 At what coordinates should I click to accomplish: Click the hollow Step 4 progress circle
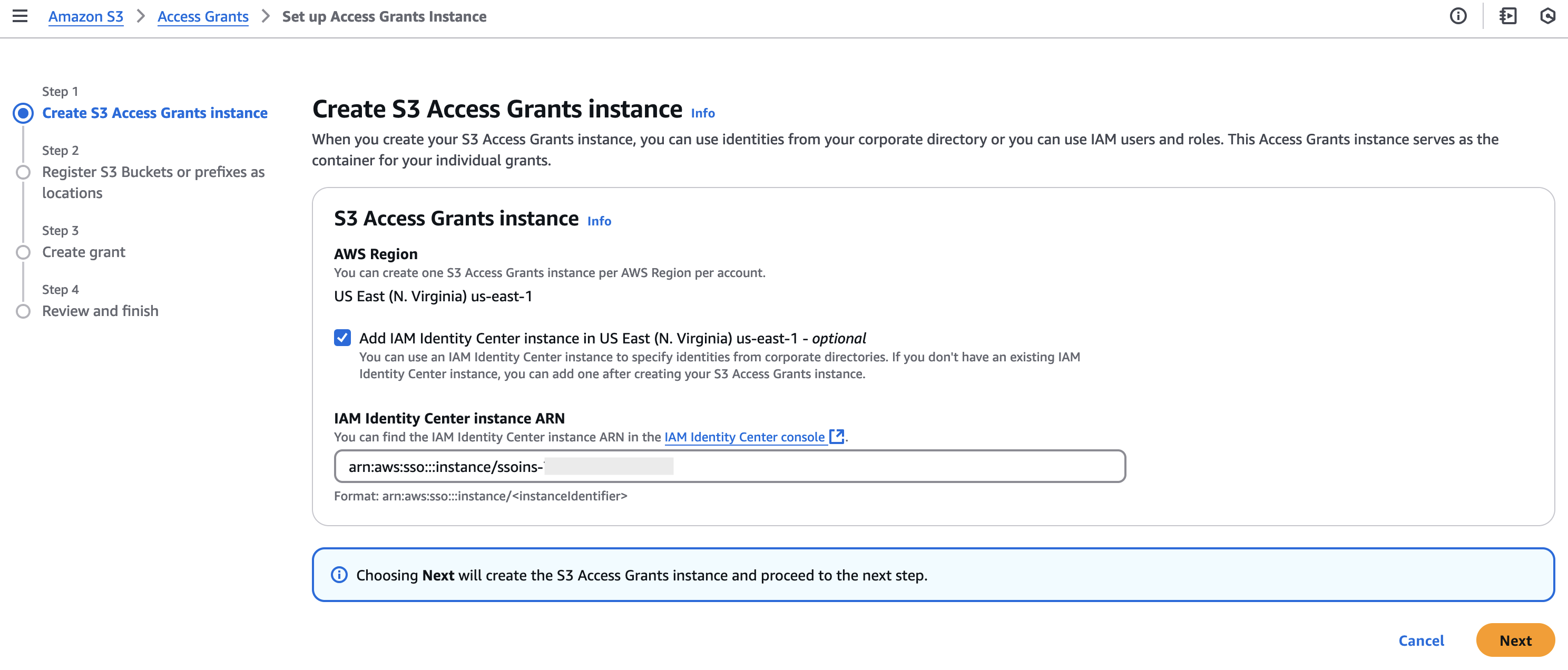click(23, 311)
